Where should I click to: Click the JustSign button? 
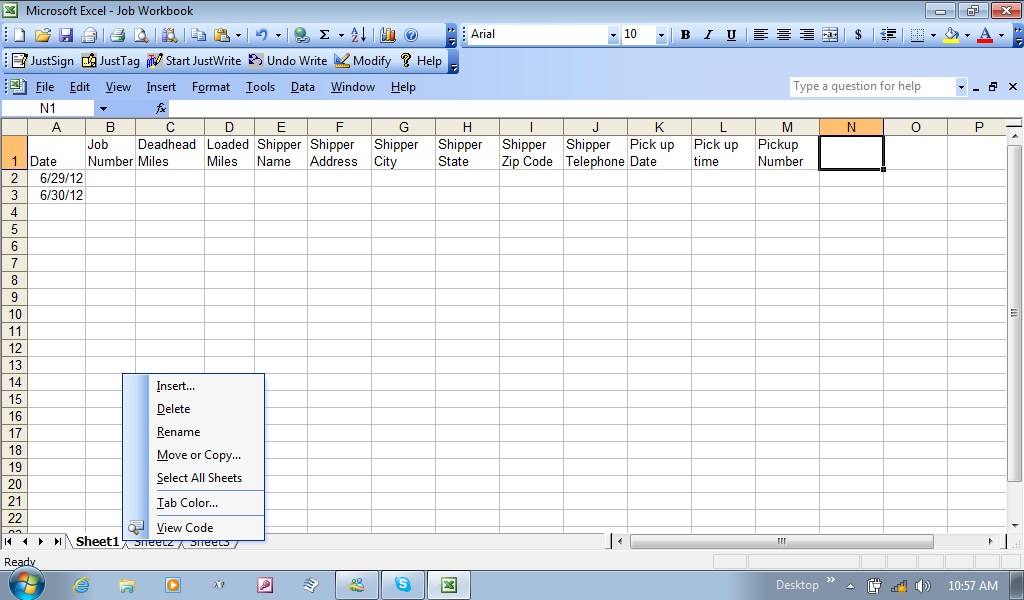point(43,61)
